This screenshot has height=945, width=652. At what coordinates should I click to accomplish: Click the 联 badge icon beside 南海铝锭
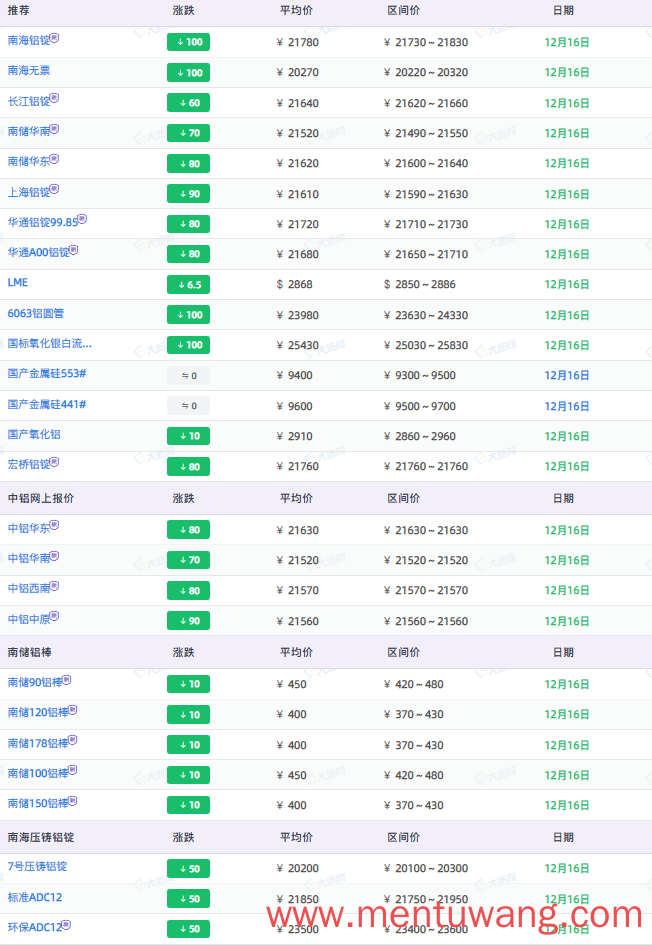click(x=54, y=37)
